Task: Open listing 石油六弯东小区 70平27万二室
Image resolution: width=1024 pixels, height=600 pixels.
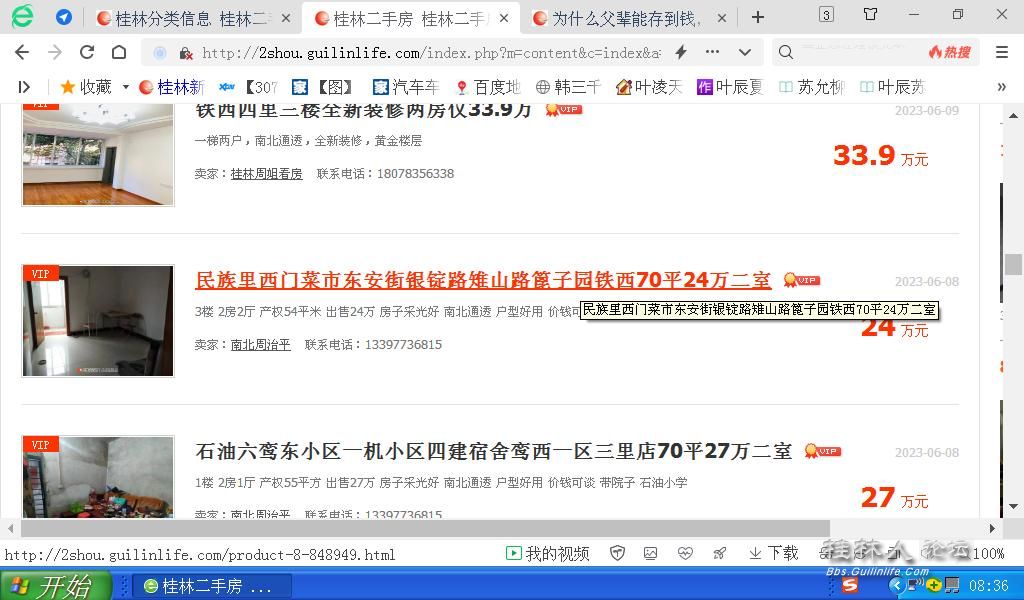Action: pos(494,451)
